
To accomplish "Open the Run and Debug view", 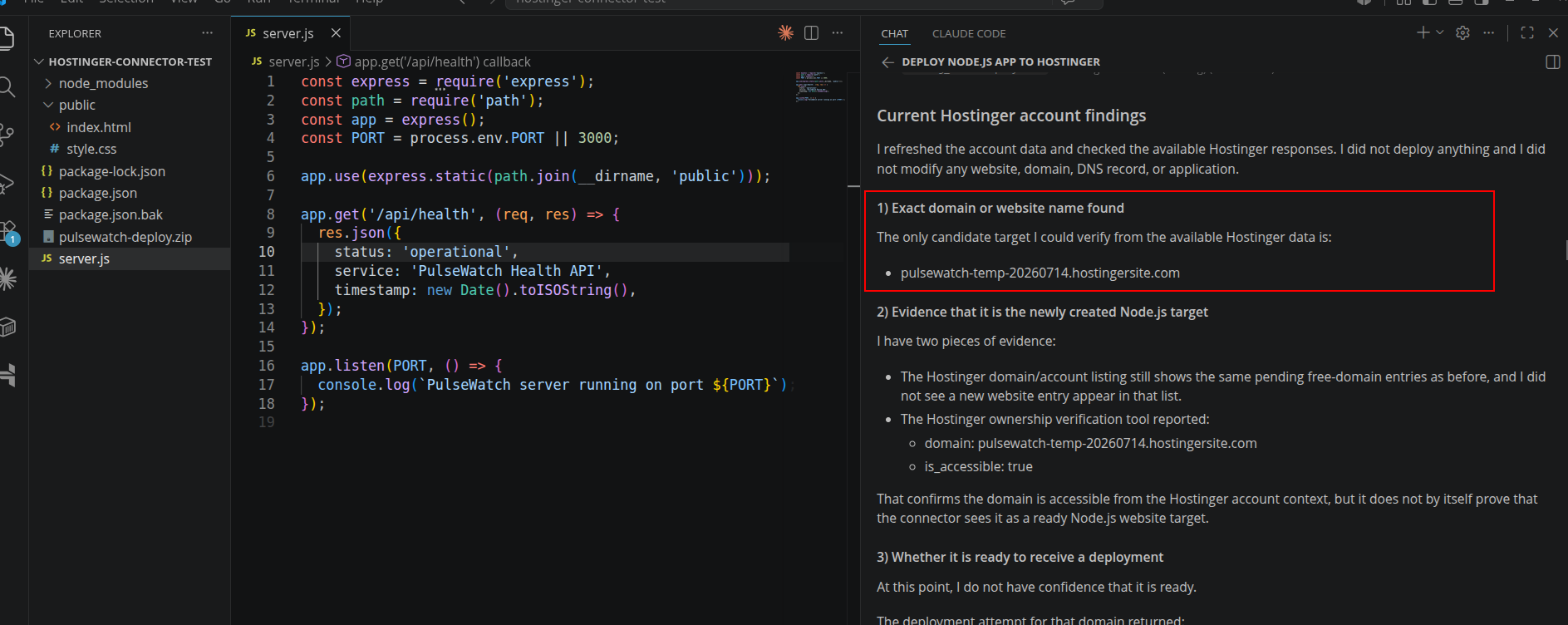I will tap(7, 184).
